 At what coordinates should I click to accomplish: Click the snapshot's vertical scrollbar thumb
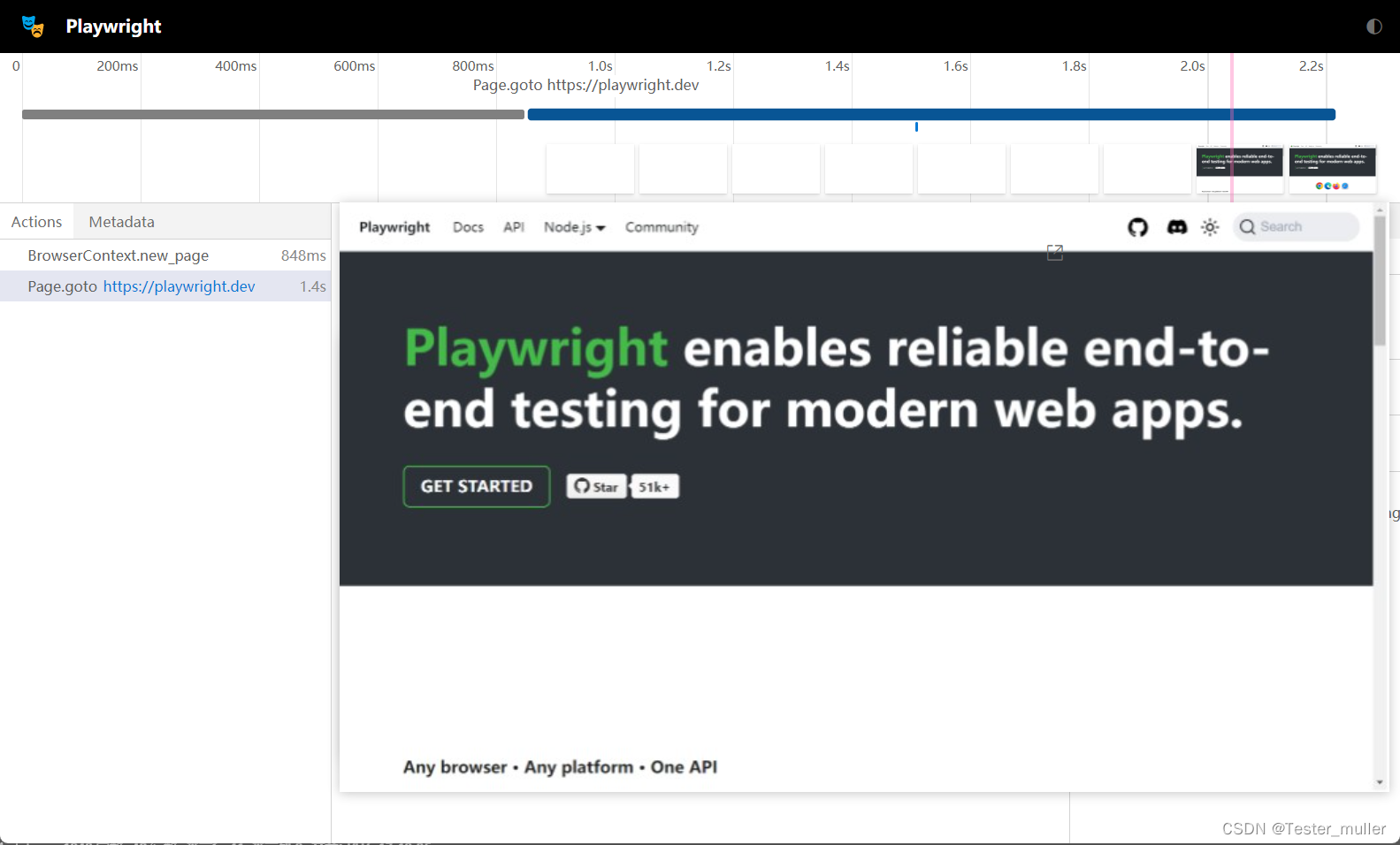(1380, 280)
